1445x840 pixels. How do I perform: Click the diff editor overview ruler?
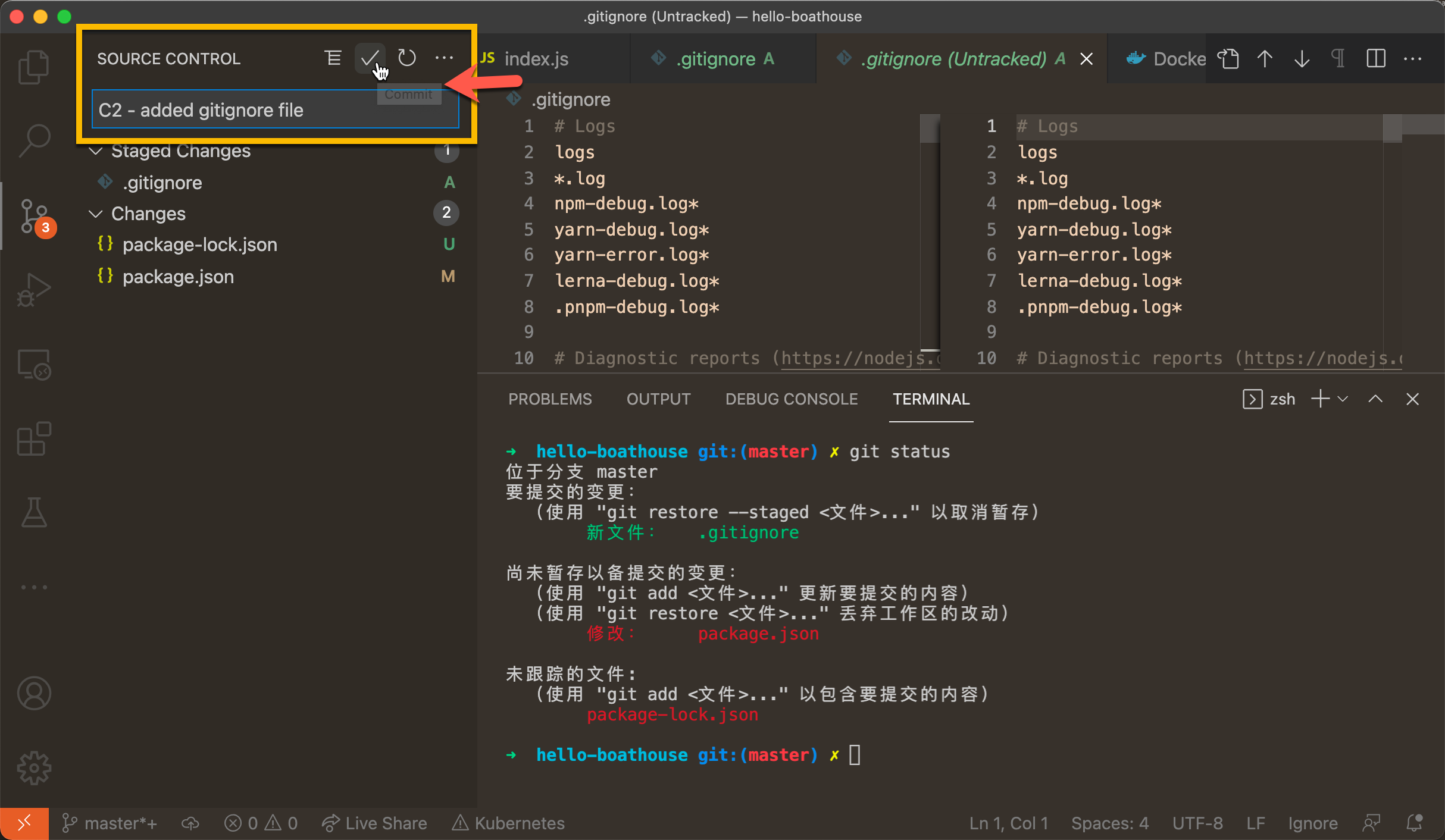click(1424, 238)
